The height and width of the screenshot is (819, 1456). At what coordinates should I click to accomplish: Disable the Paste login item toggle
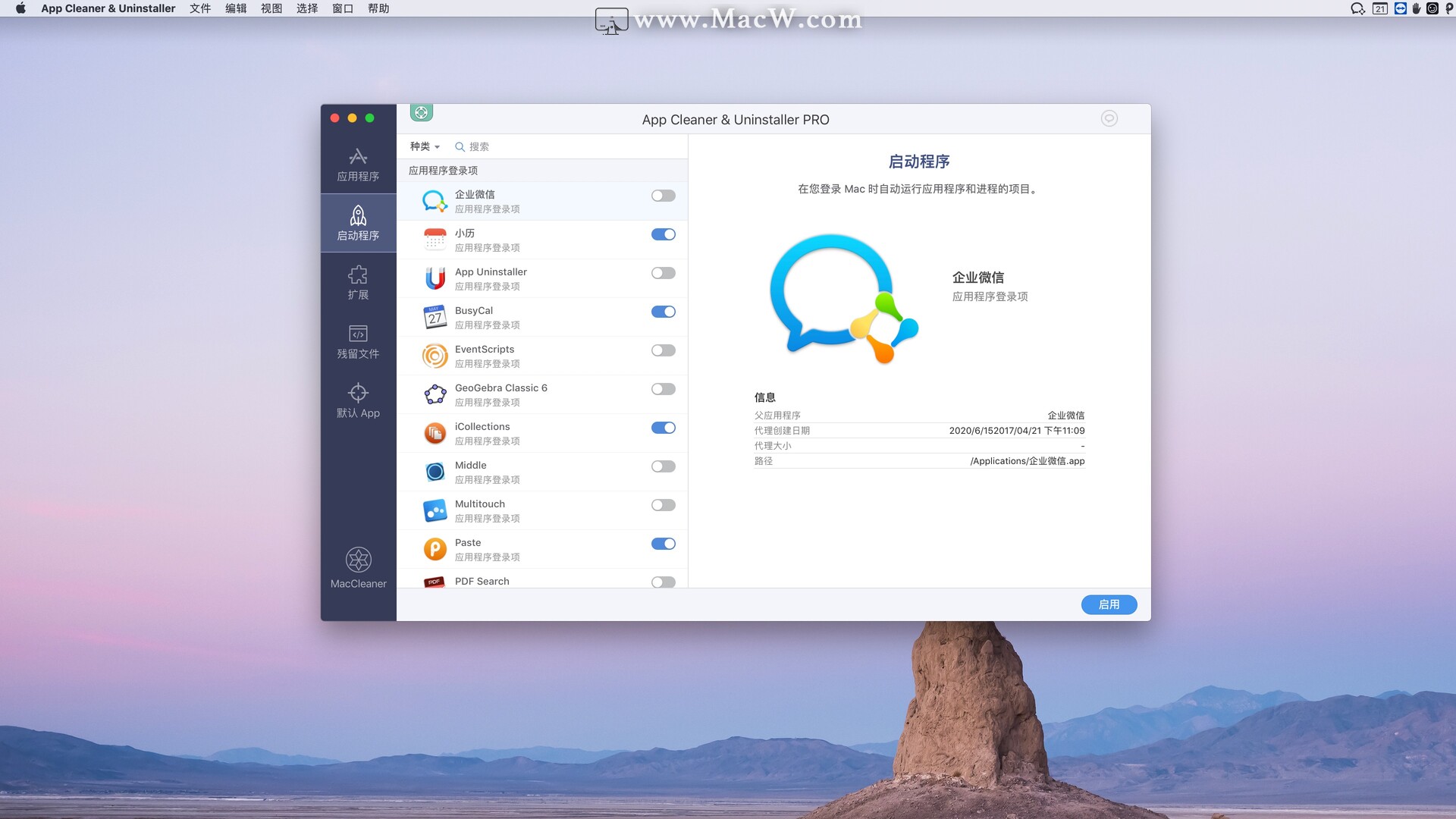click(663, 544)
